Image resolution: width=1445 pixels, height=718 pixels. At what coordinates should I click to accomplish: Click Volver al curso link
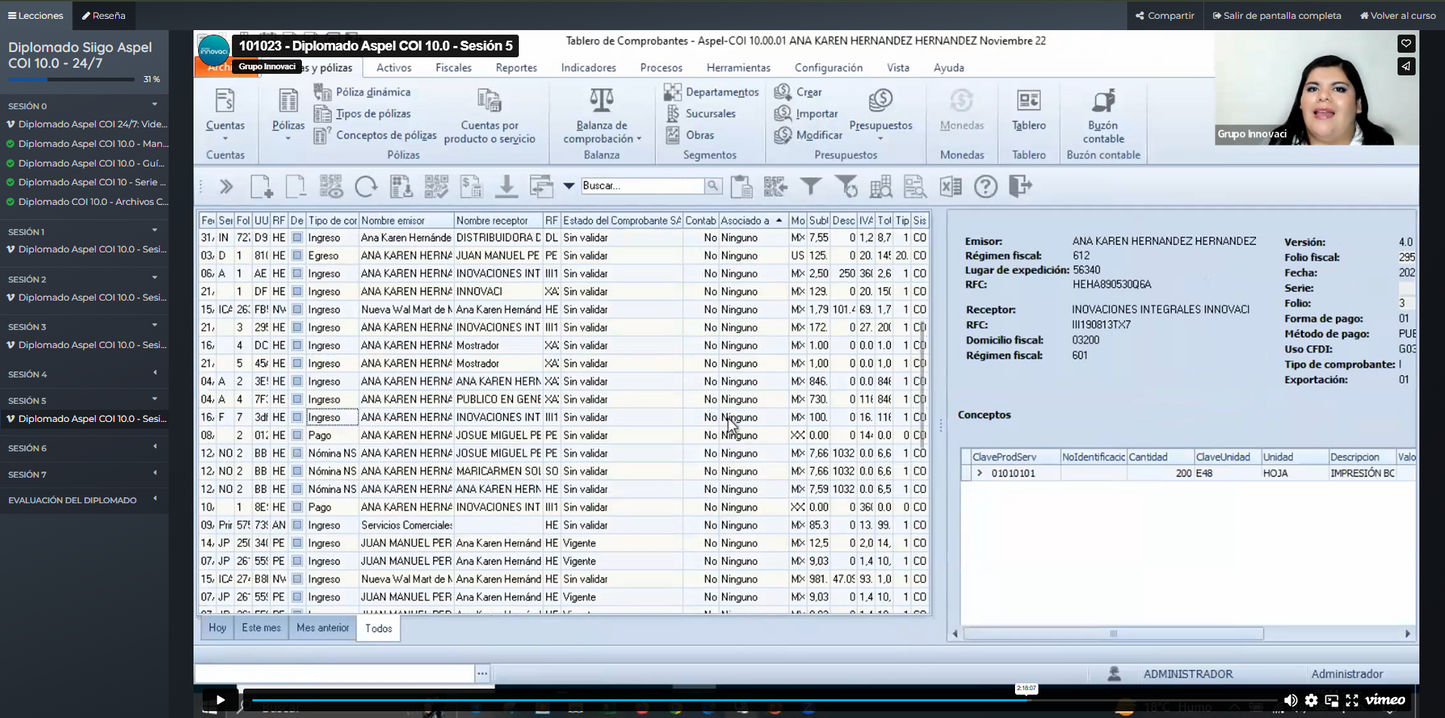coord(1397,15)
